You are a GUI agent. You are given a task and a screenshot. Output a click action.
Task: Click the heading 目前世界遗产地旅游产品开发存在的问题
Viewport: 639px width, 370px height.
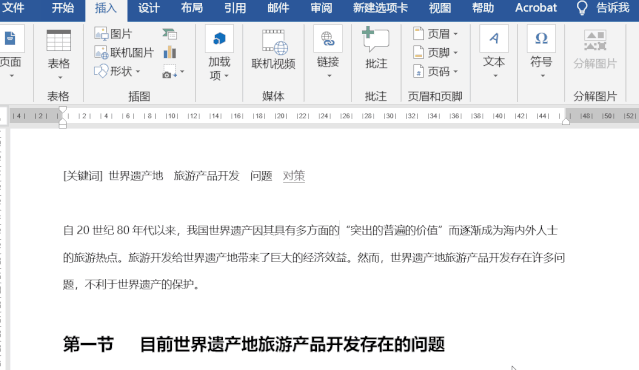(292, 344)
